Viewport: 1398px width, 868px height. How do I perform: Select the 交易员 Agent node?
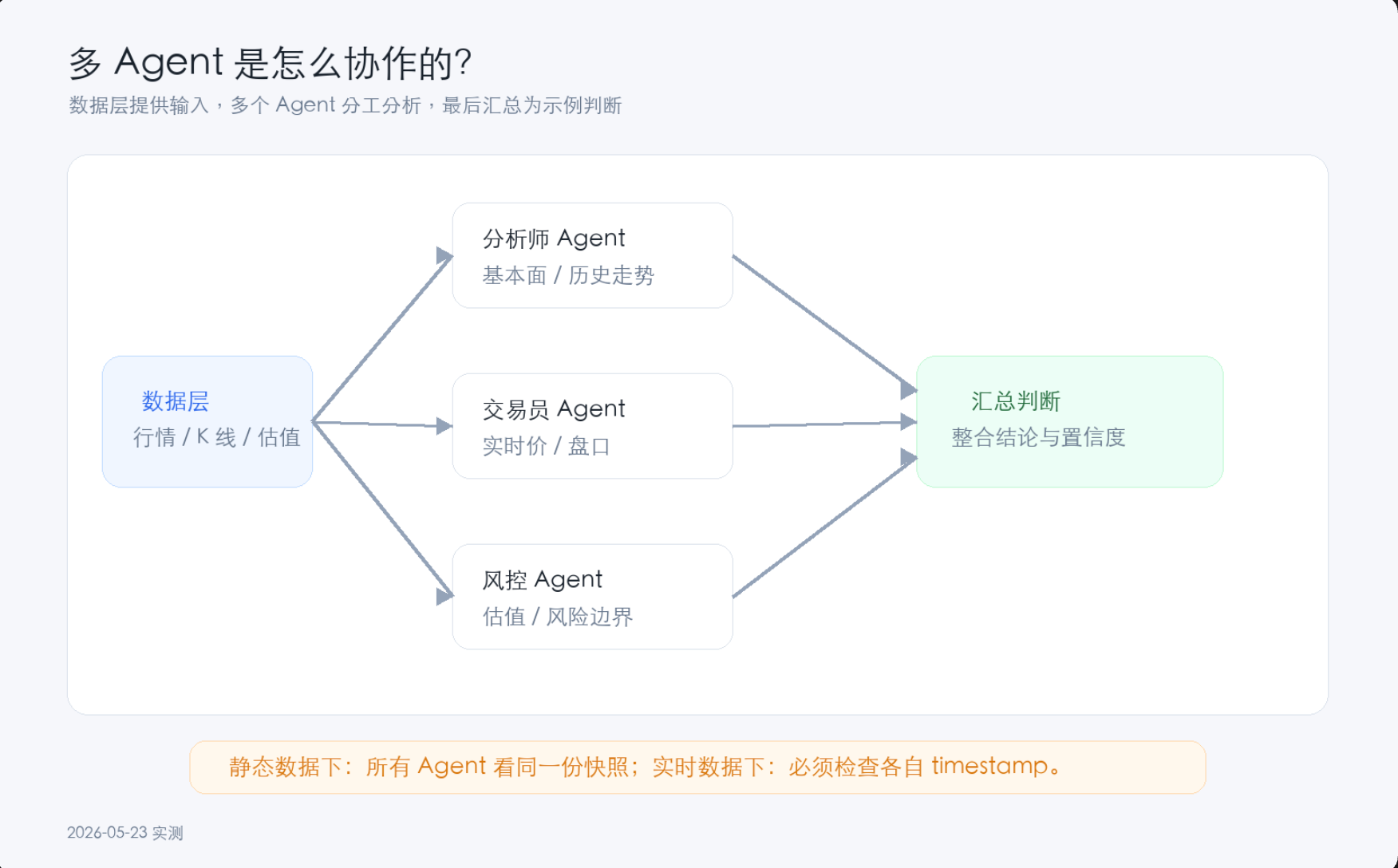click(592, 426)
